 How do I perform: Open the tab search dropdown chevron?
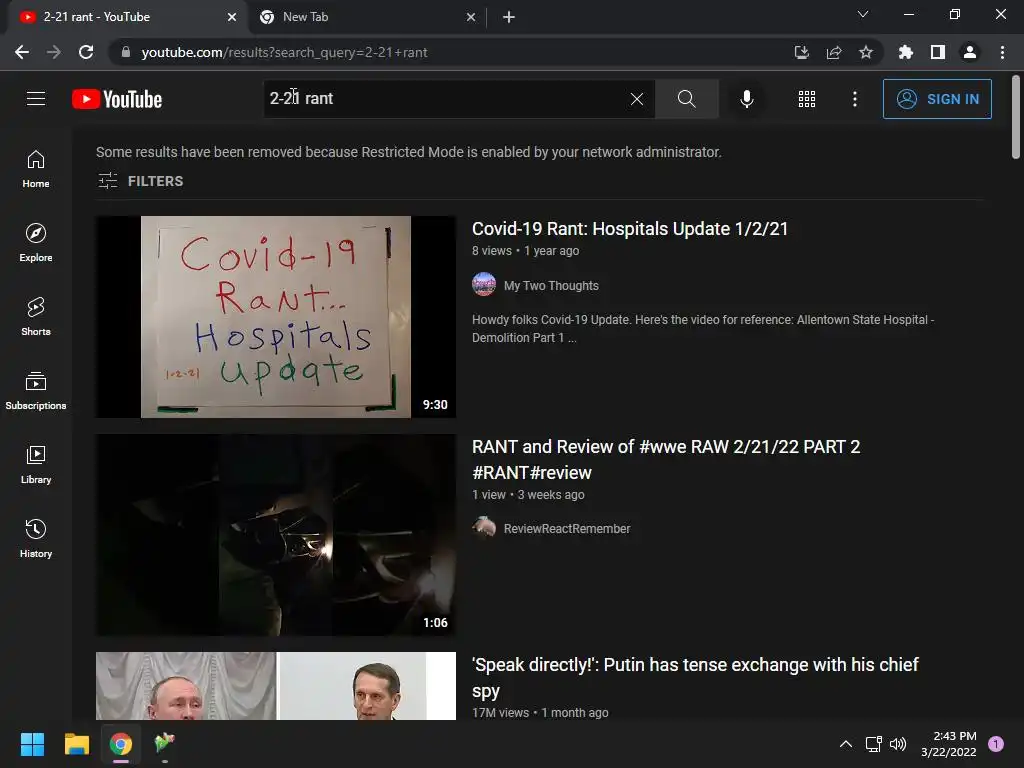[863, 14]
